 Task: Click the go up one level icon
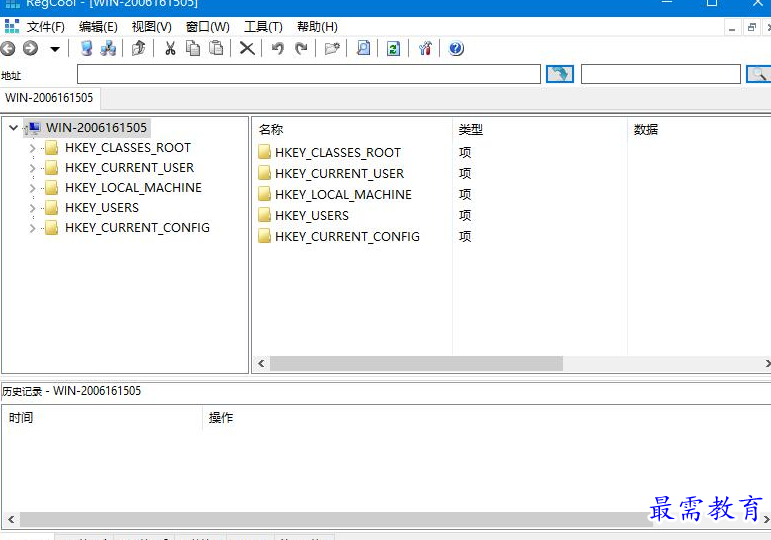click(x=139, y=48)
